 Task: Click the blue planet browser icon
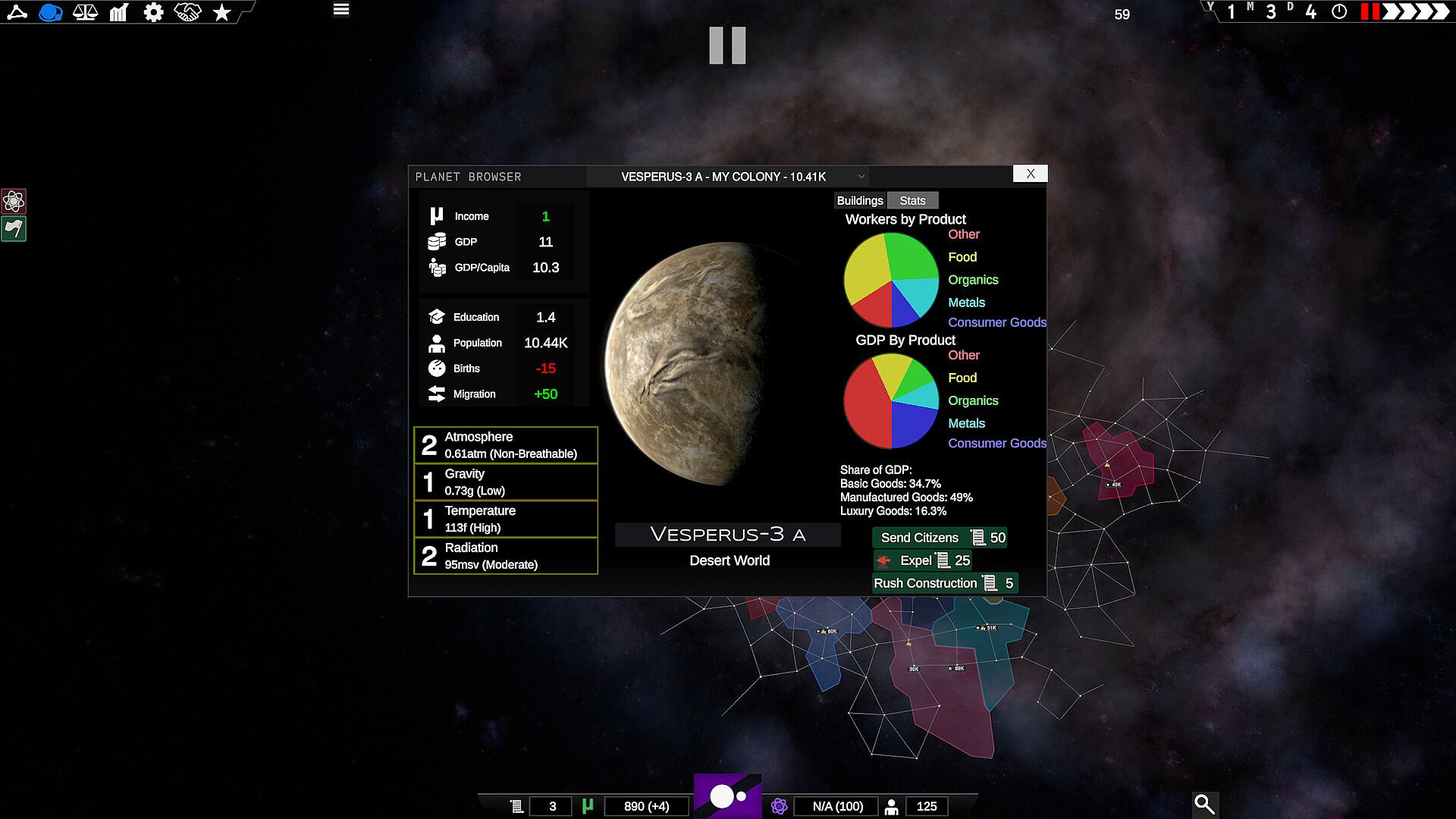pos(50,12)
